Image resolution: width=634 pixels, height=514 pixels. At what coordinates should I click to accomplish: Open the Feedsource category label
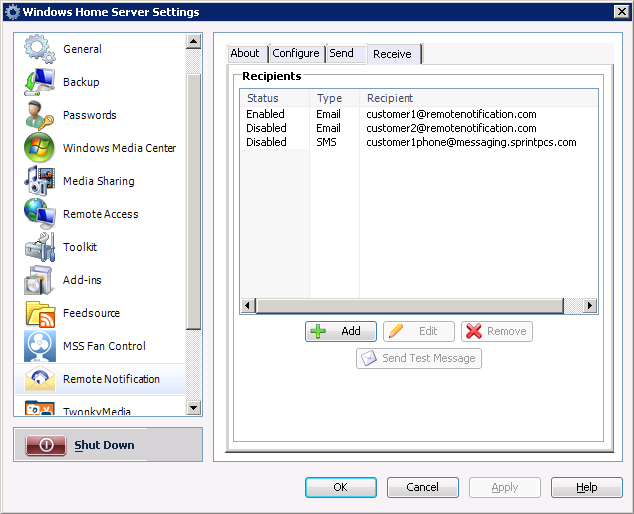coord(91,313)
